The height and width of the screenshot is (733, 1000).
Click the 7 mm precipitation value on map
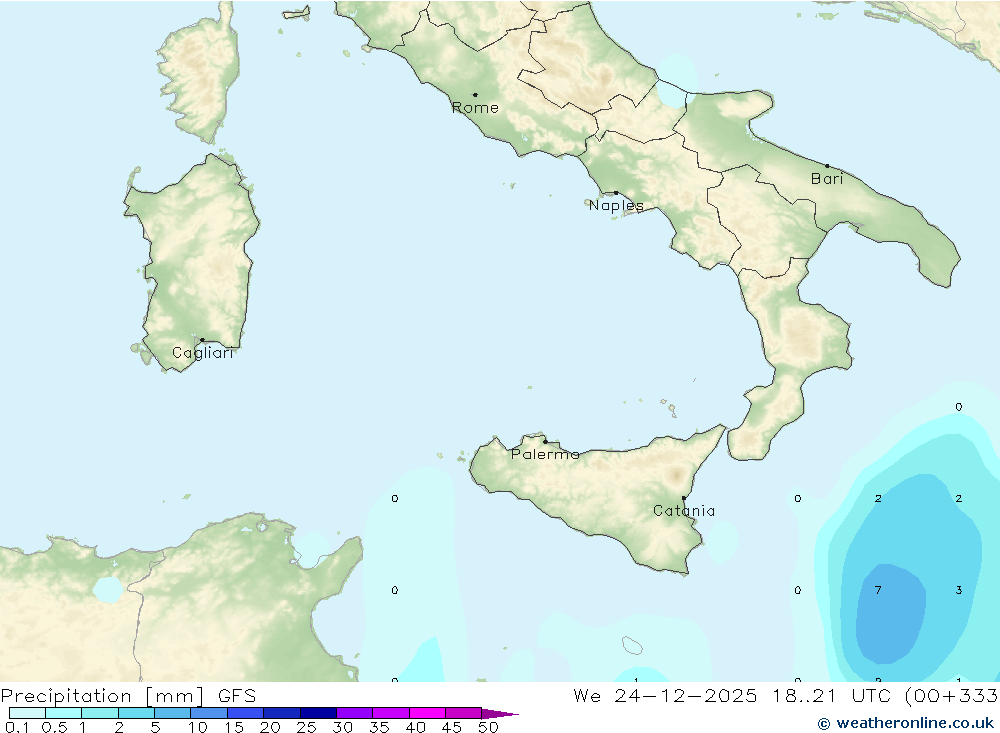tap(878, 590)
